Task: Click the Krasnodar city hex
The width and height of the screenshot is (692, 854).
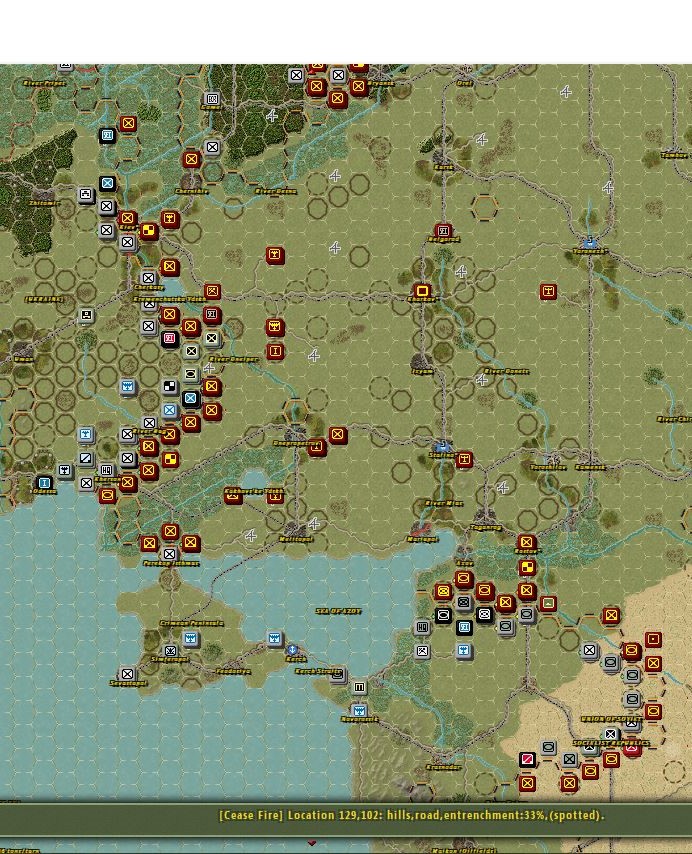Action: pyautogui.click(x=443, y=758)
